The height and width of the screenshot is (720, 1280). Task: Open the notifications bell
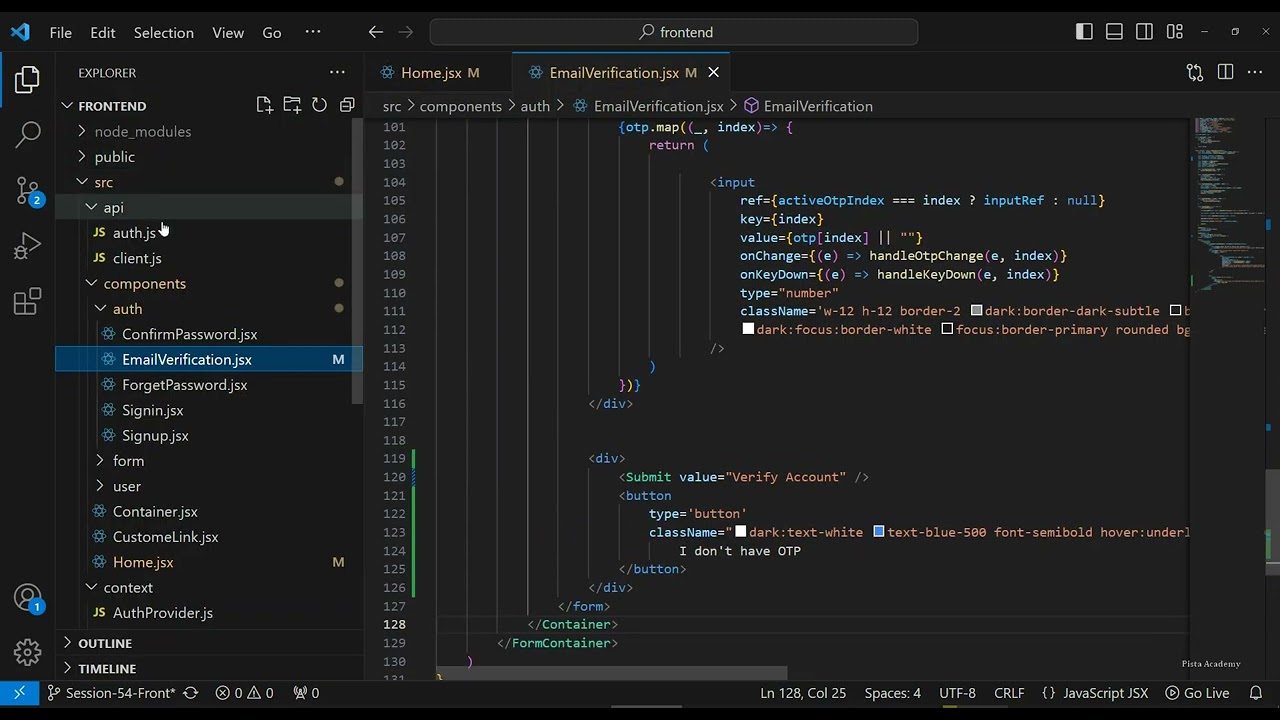(x=1256, y=693)
